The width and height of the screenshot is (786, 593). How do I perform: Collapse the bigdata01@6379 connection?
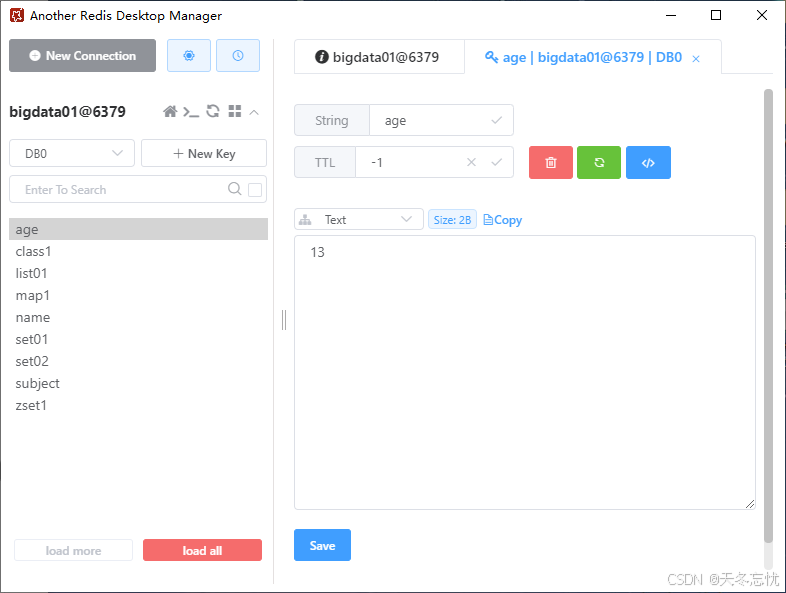[x=254, y=112]
